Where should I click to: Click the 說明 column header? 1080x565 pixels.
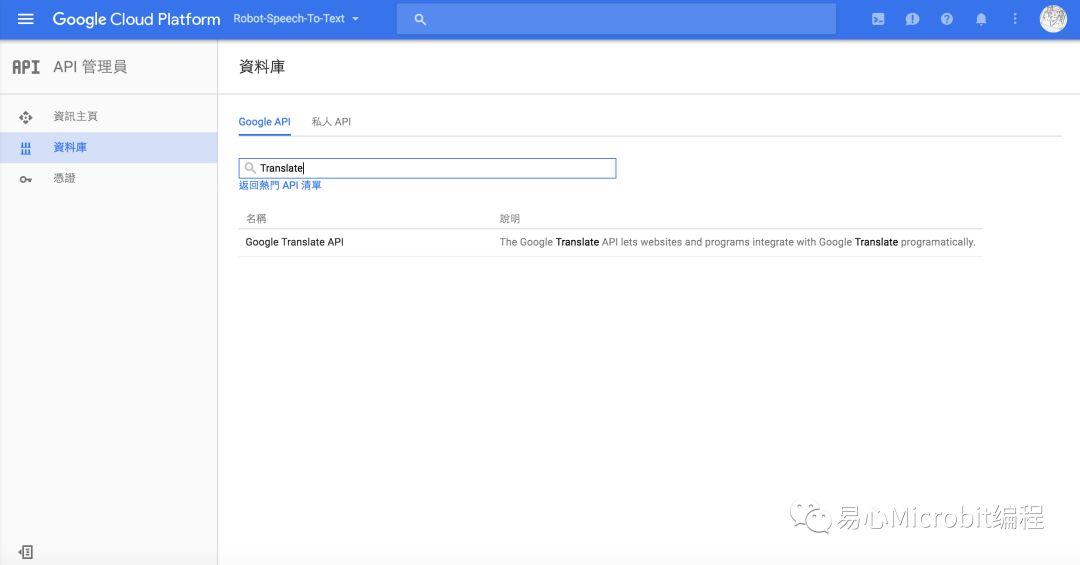510,218
